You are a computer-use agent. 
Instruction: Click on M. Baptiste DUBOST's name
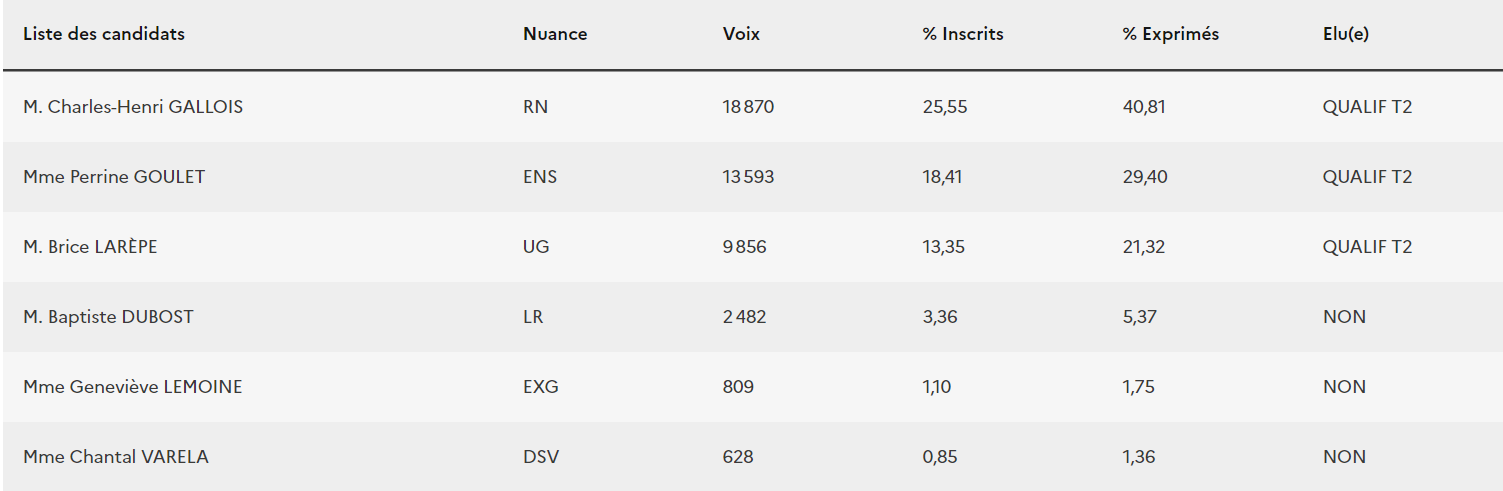click(x=108, y=317)
